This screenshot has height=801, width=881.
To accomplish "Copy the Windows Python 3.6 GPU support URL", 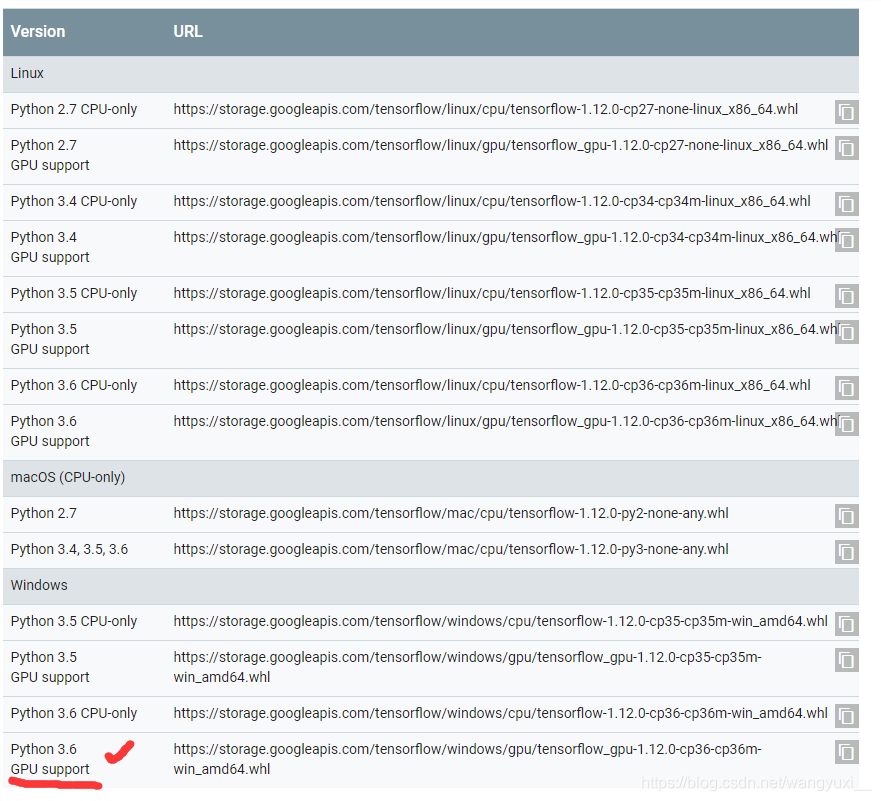I will (846, 752).
